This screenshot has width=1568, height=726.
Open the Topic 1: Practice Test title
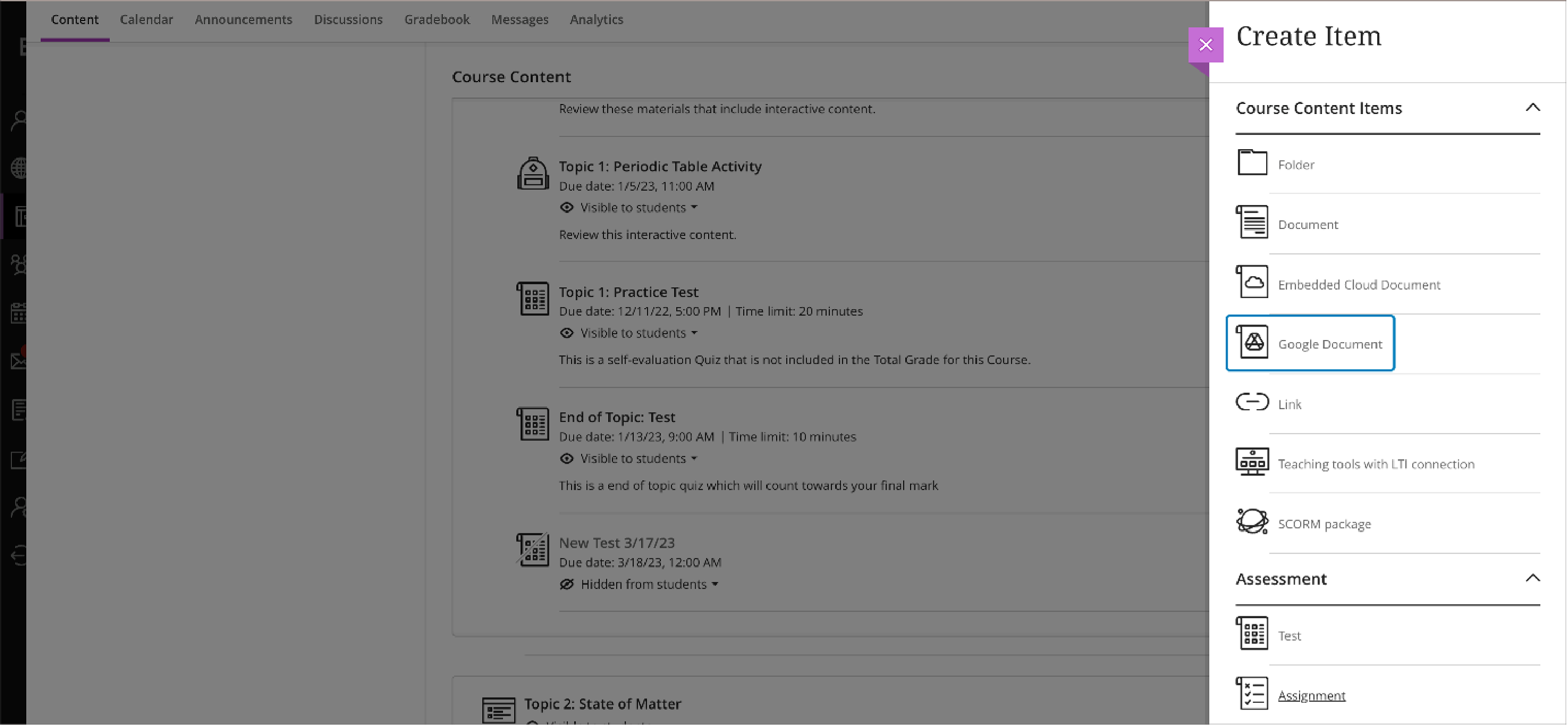click(628, 292)
